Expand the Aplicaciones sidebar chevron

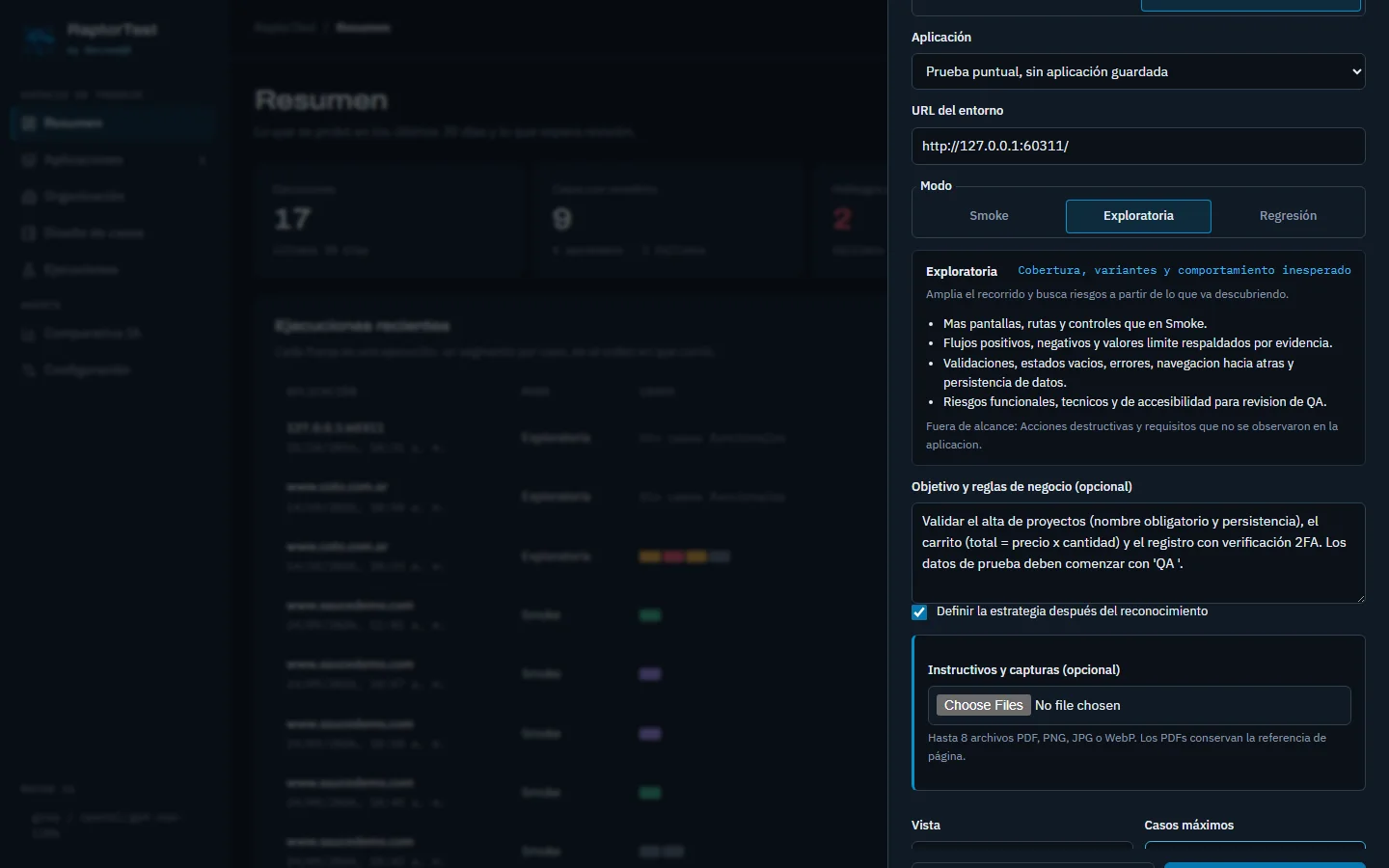[203, 160]
